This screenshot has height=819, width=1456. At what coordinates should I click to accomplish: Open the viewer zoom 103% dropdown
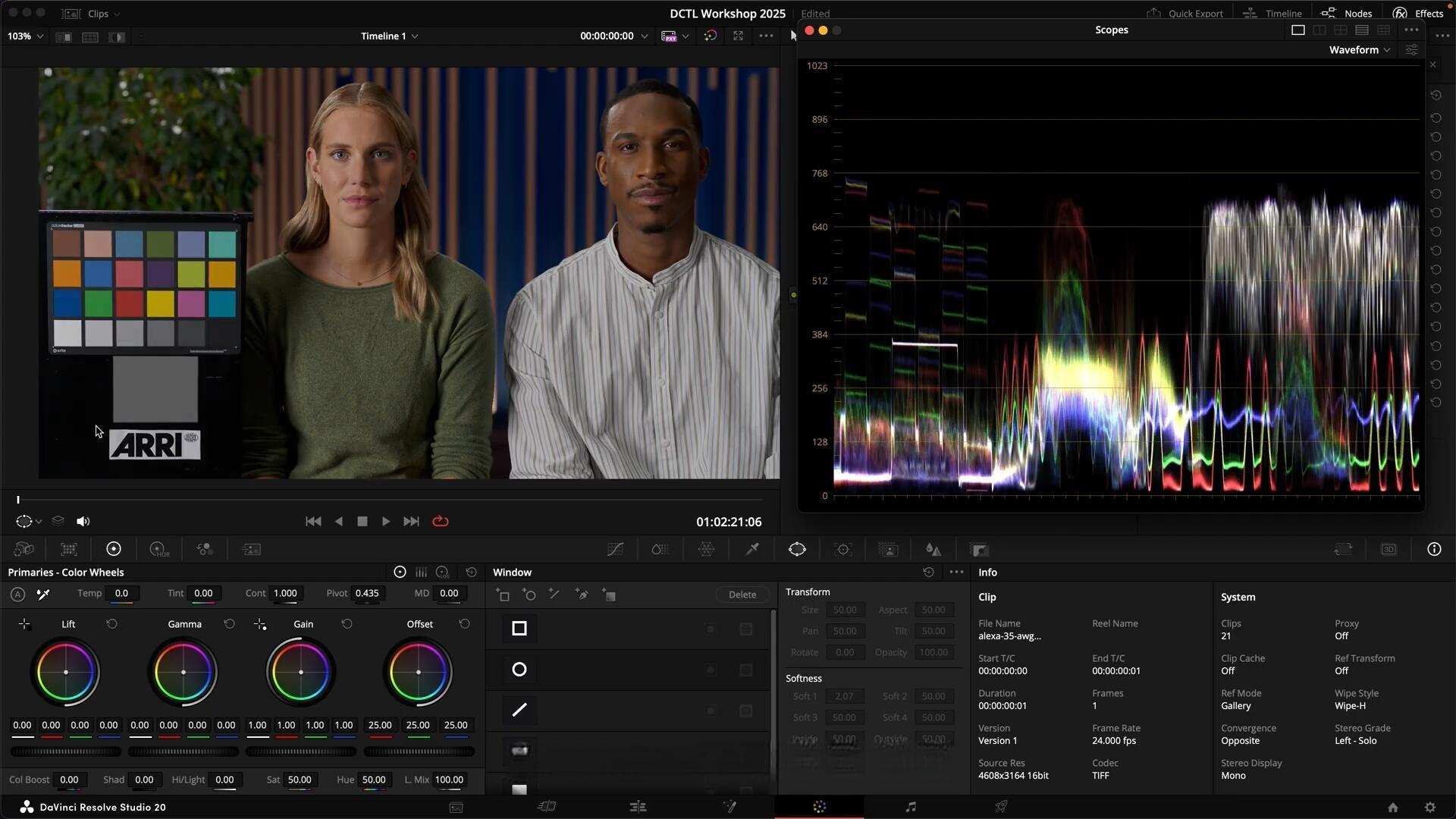25,36
